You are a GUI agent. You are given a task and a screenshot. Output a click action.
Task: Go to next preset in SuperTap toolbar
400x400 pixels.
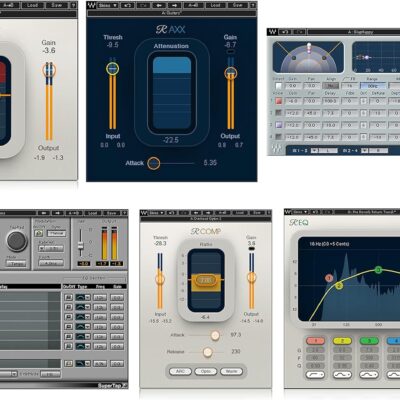point(57,213)
